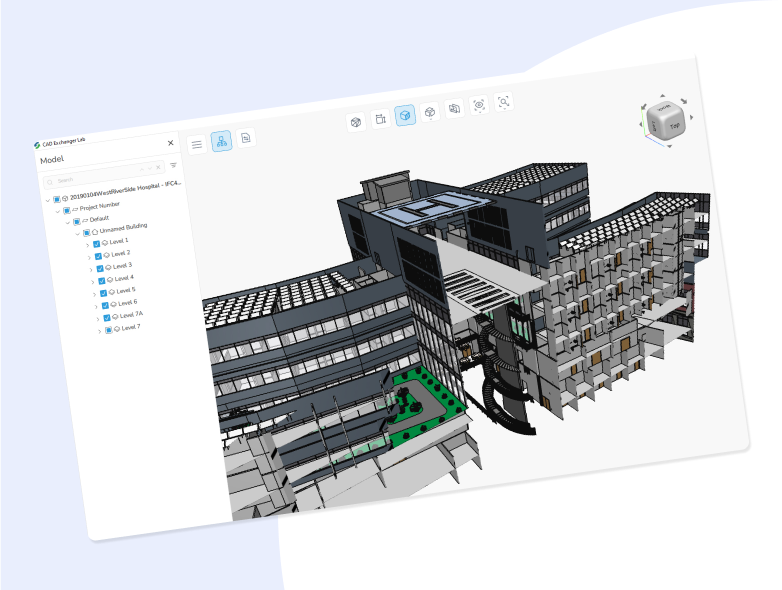Uncheck the Level 4 checkbox
Viewport: 782px width, 590px height.
pos(102,281)
